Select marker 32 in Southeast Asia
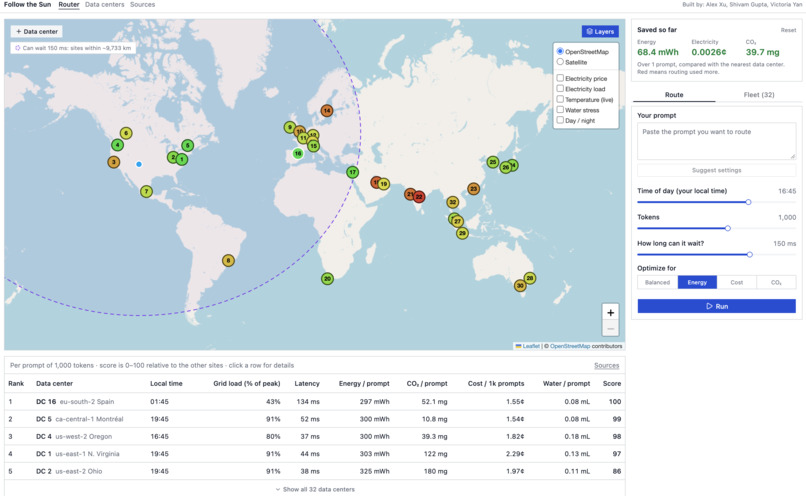This screenshot has height=496, width=806. click(452, 202)
